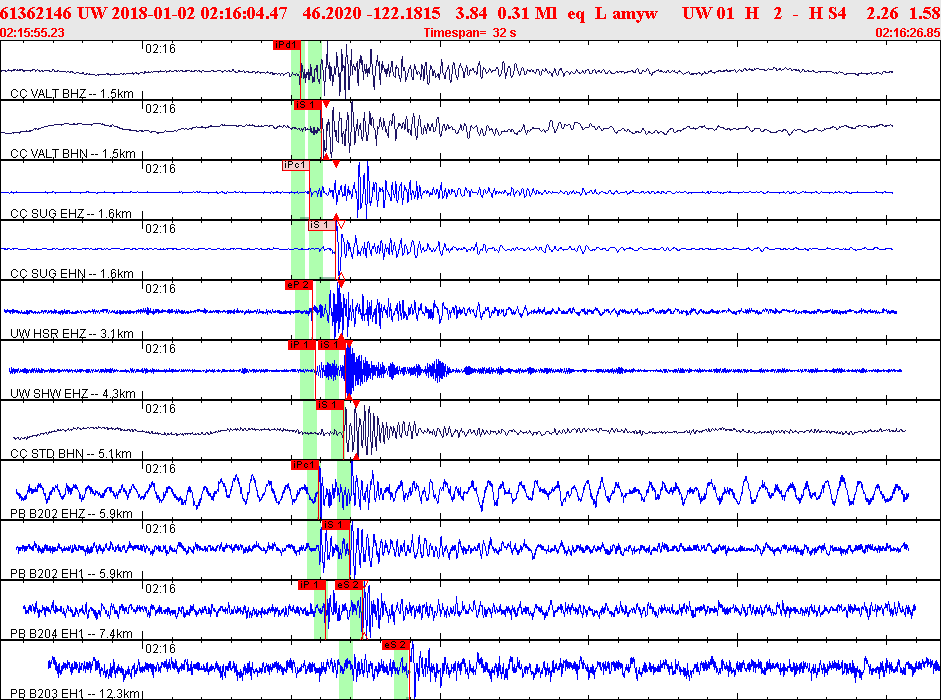Click the window end time 02:16:26.85
The width and height of the screenshot is (941, 700).
(908, 33)
